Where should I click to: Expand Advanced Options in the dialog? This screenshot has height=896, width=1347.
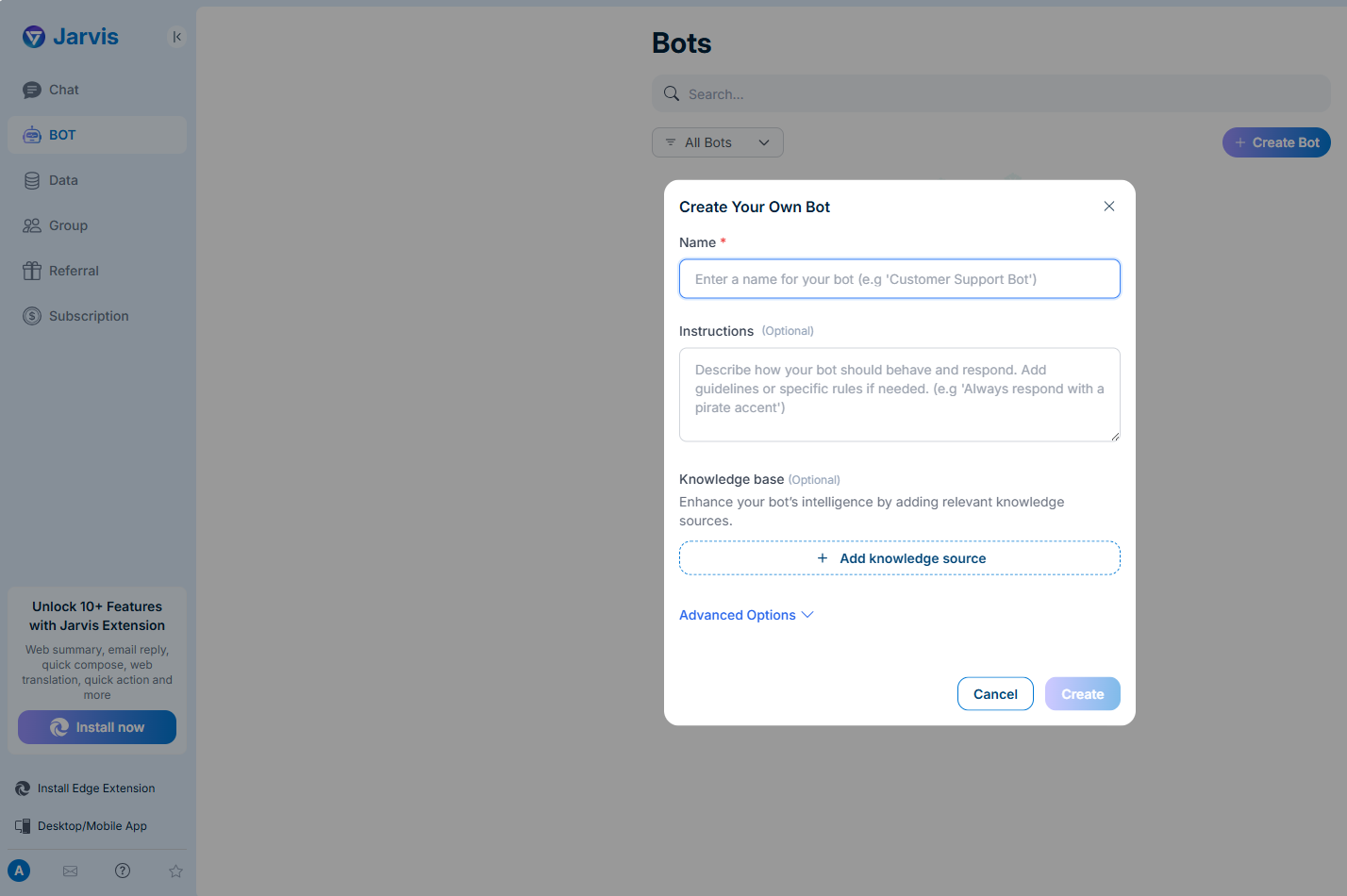point(746,615)
